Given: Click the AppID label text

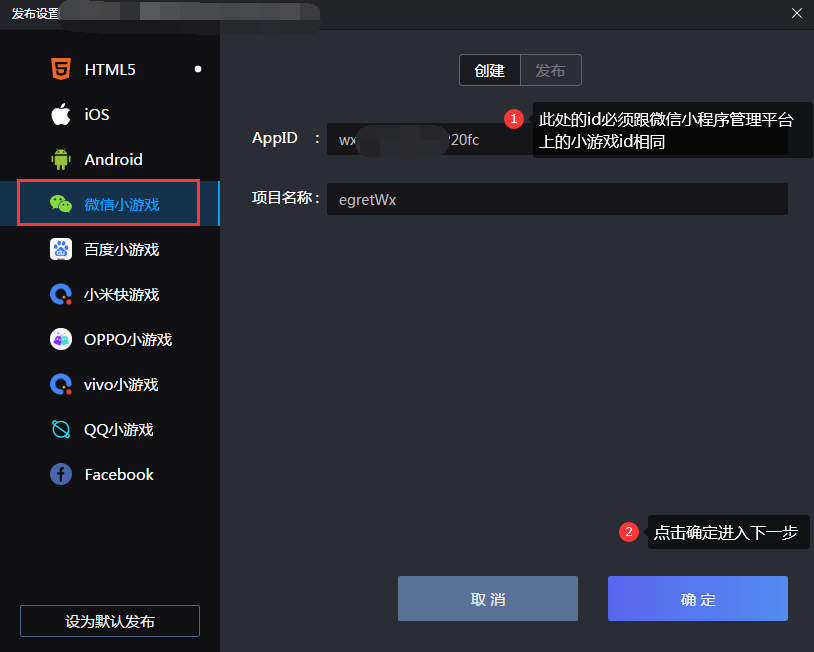Looking at the screenshot, I should (x=275, y=139).
